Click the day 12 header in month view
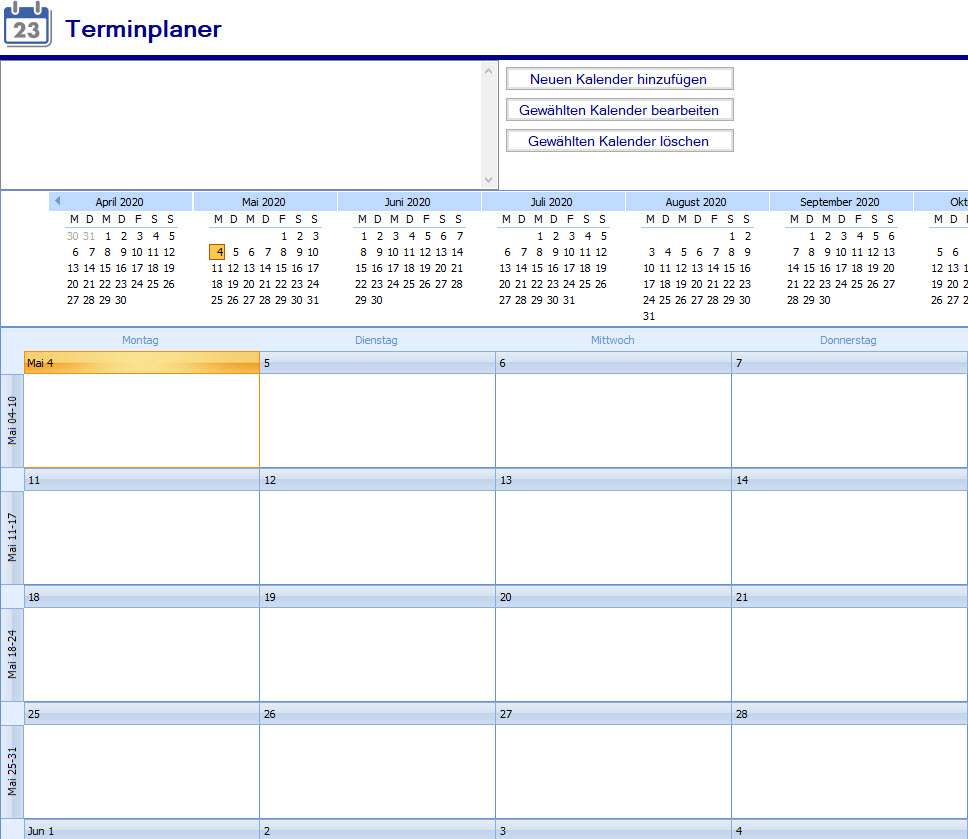Image resolution: width=968 pixels, height=839 pixels. pyautogui.click(x=377, y=480)
